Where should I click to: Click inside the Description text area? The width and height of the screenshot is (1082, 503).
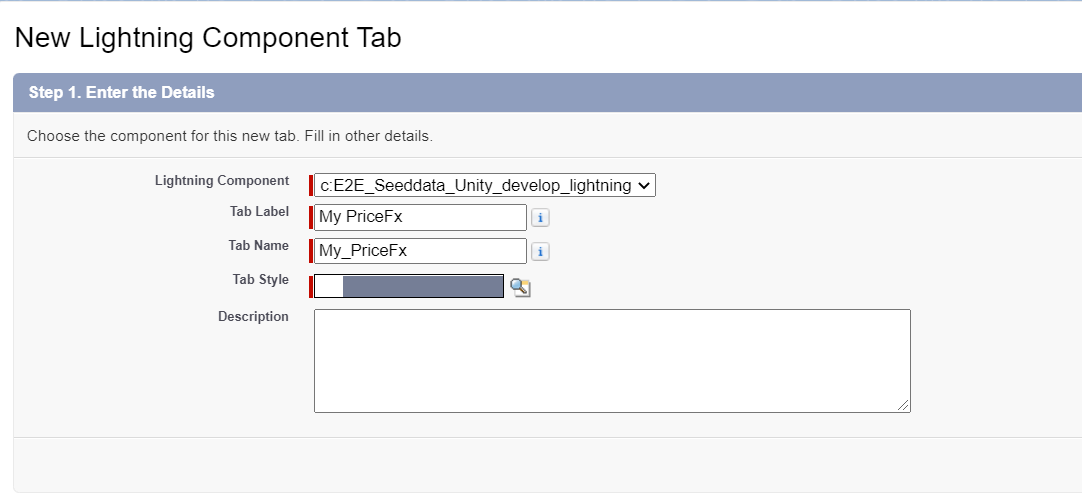click(612, 360)
